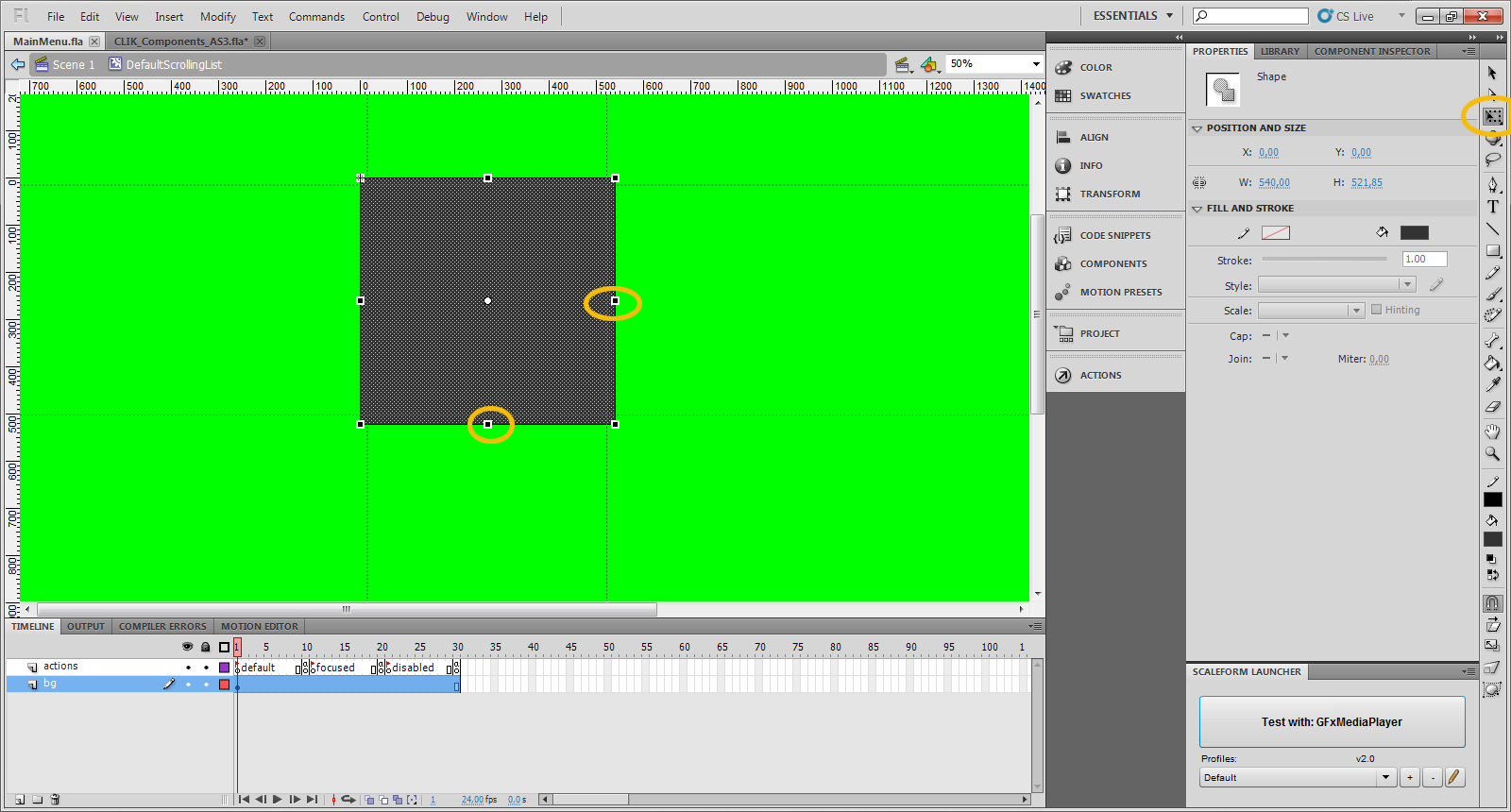Screen dimensions: 1511x812
Task: Click the fill color swatch in Properties
Action: (1414, 233)
